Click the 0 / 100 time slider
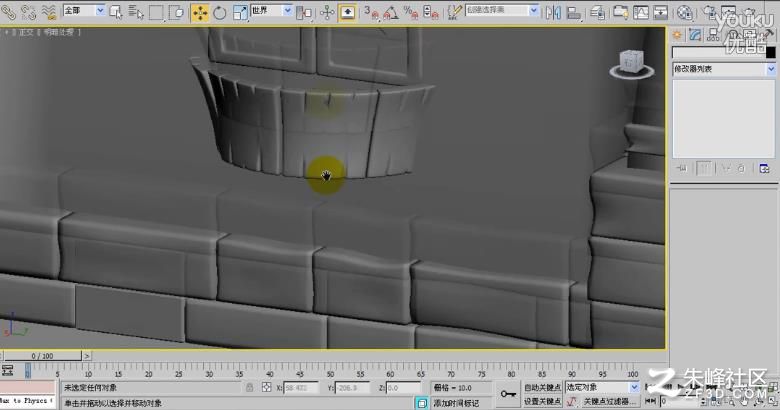 (42, 356)
